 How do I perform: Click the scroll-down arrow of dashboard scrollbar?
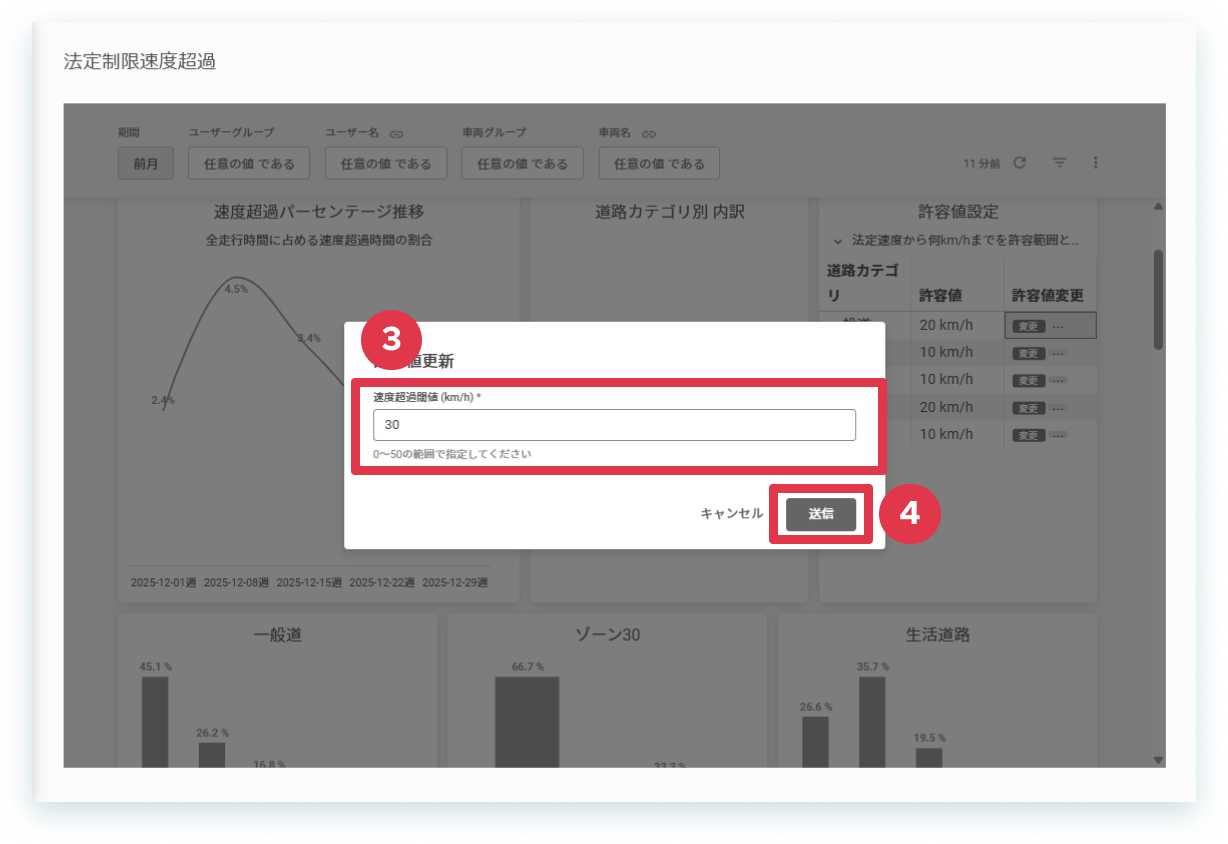1158,760
